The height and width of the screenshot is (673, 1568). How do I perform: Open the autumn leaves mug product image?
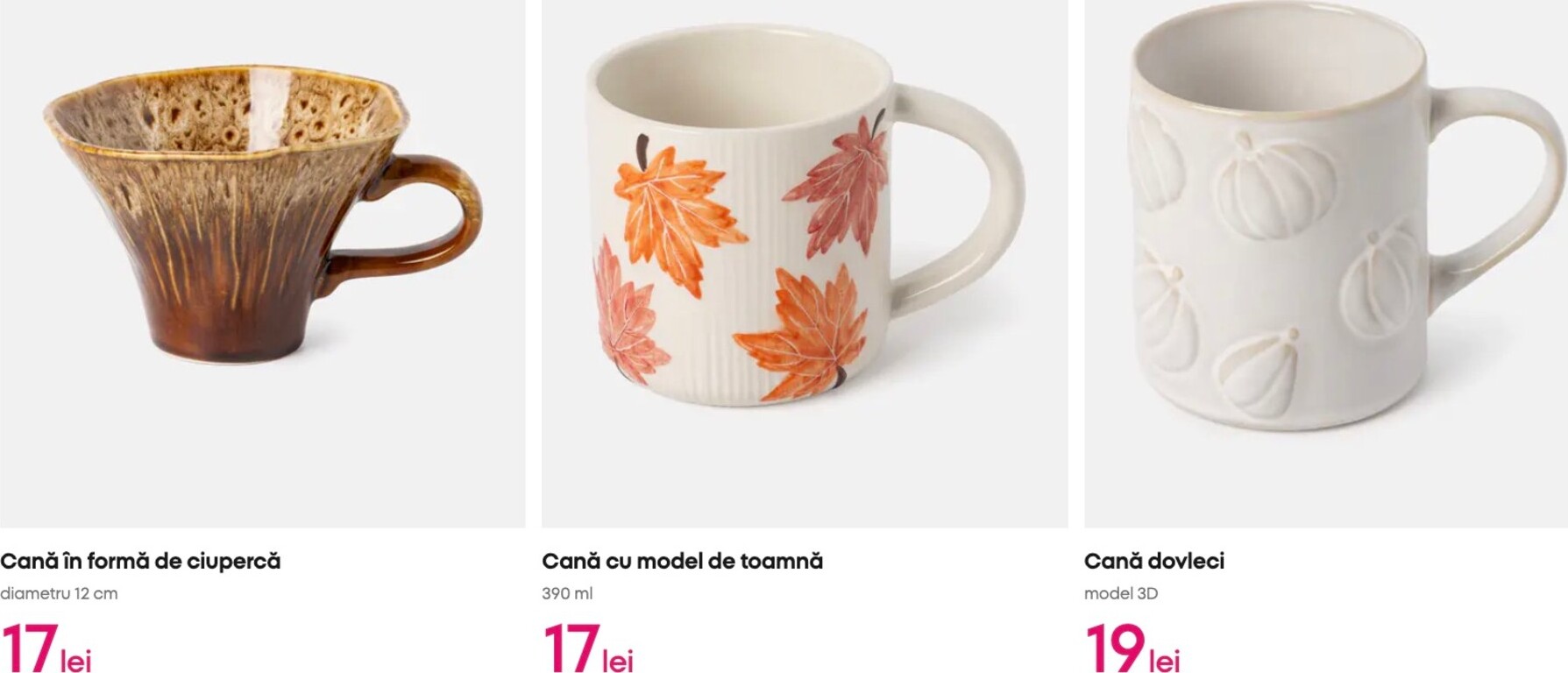click(805, 263)
